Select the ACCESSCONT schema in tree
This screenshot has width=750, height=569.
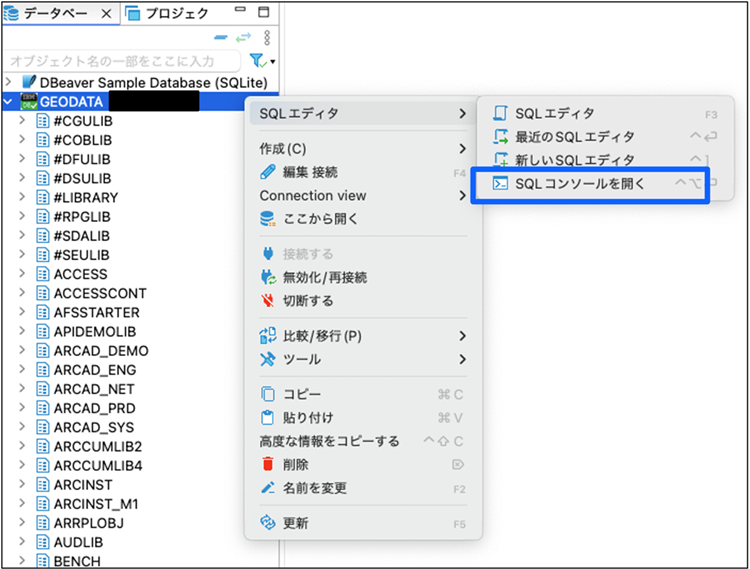click(100, 293)
